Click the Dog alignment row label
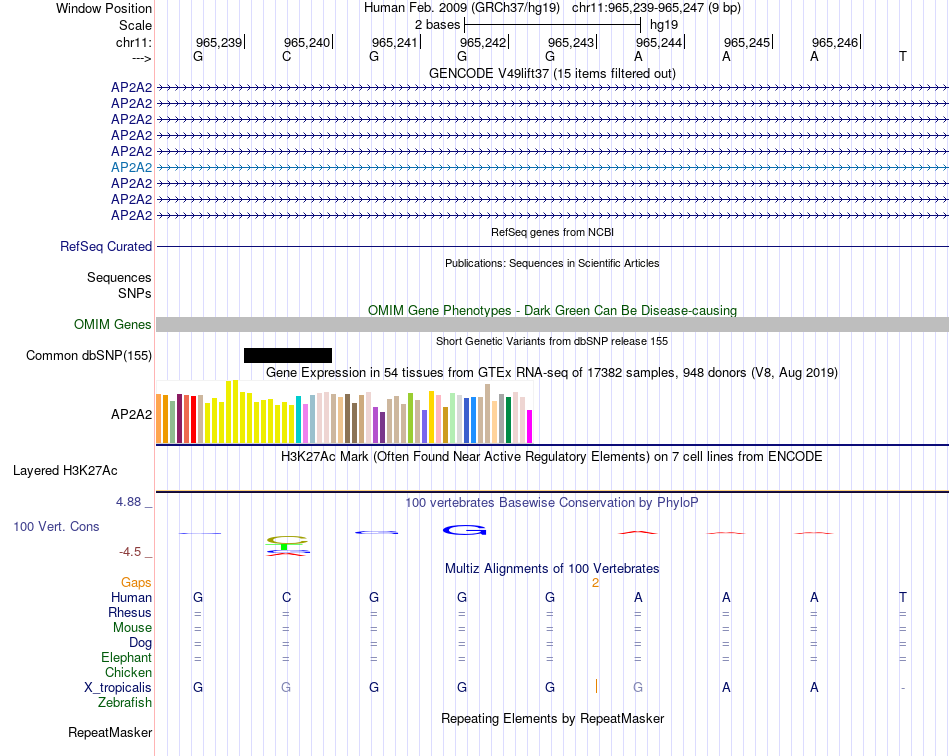 point(140,643)
